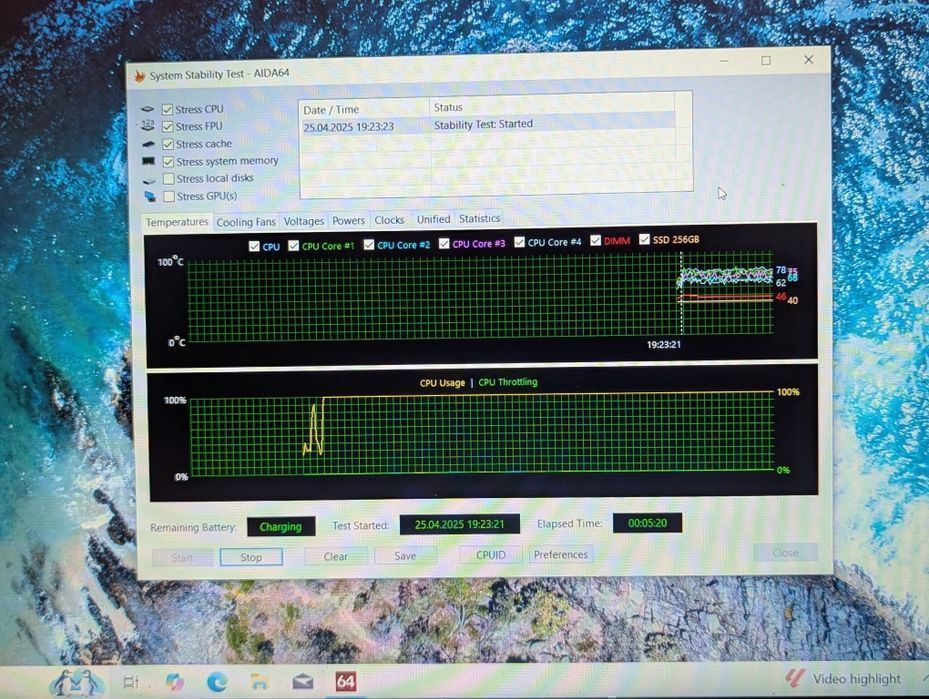Toggle CPU Core #4 graph checkbox
Image resolution: width=929 pixels, height=699 pixels.
click(x=520, y=242)
